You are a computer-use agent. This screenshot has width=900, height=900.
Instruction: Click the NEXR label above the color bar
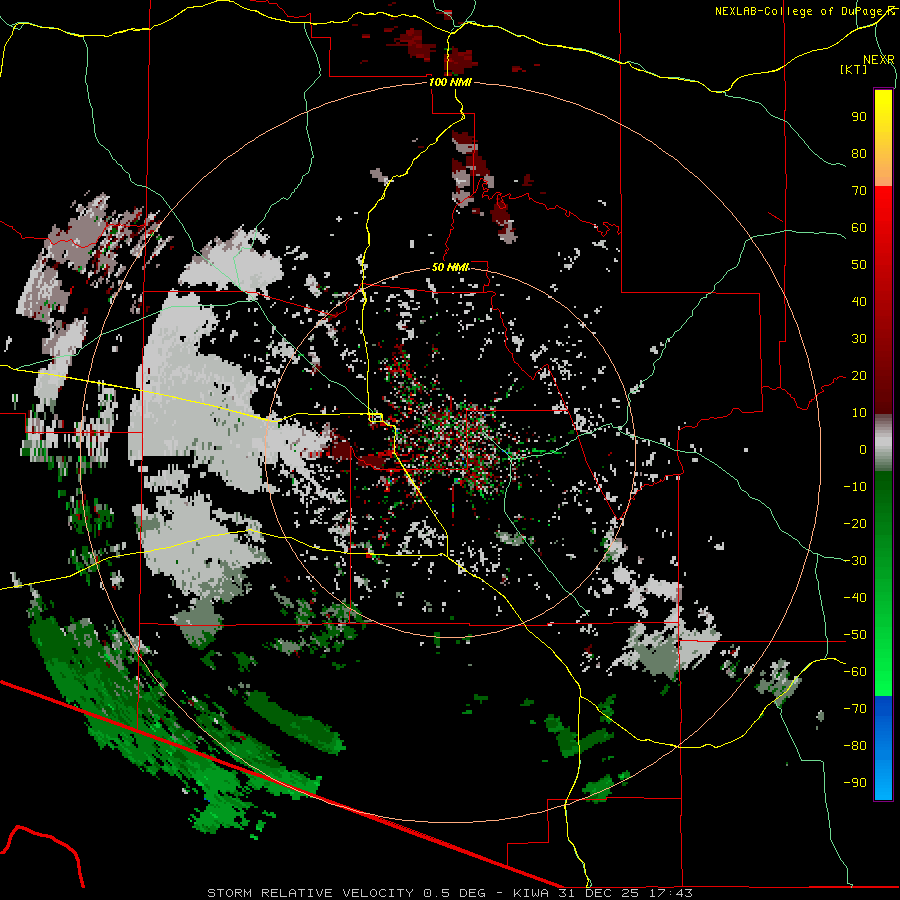coord(879,60)
